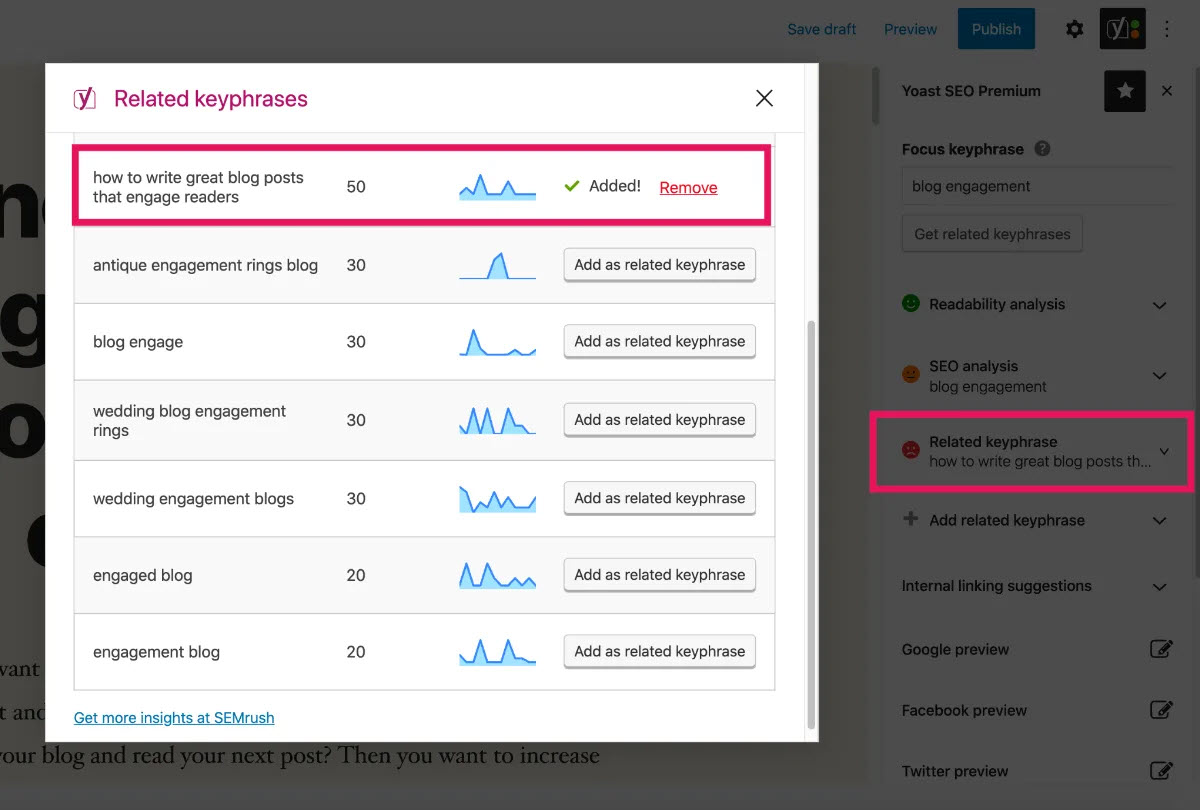Click the sidebar's vertical scrollbar
Image resolution: width=1200 pixels, height=810 pixels.
(x=875, y=95)
